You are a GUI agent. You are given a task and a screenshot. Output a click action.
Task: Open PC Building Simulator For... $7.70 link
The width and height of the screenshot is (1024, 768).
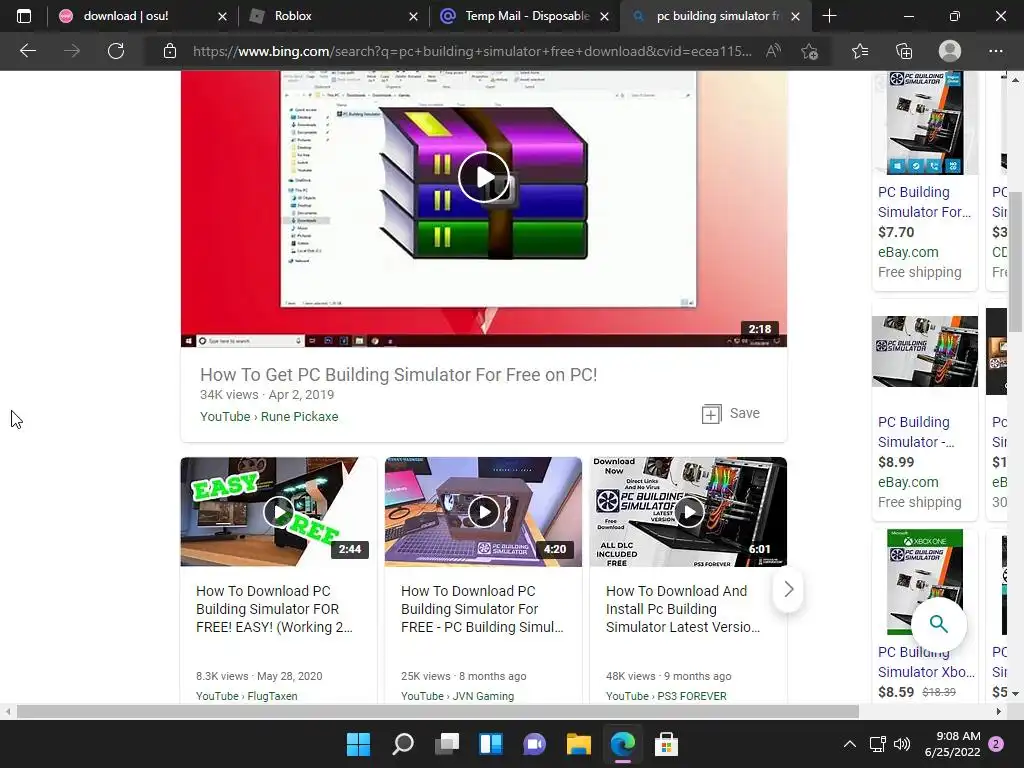[x=924, y=202]
